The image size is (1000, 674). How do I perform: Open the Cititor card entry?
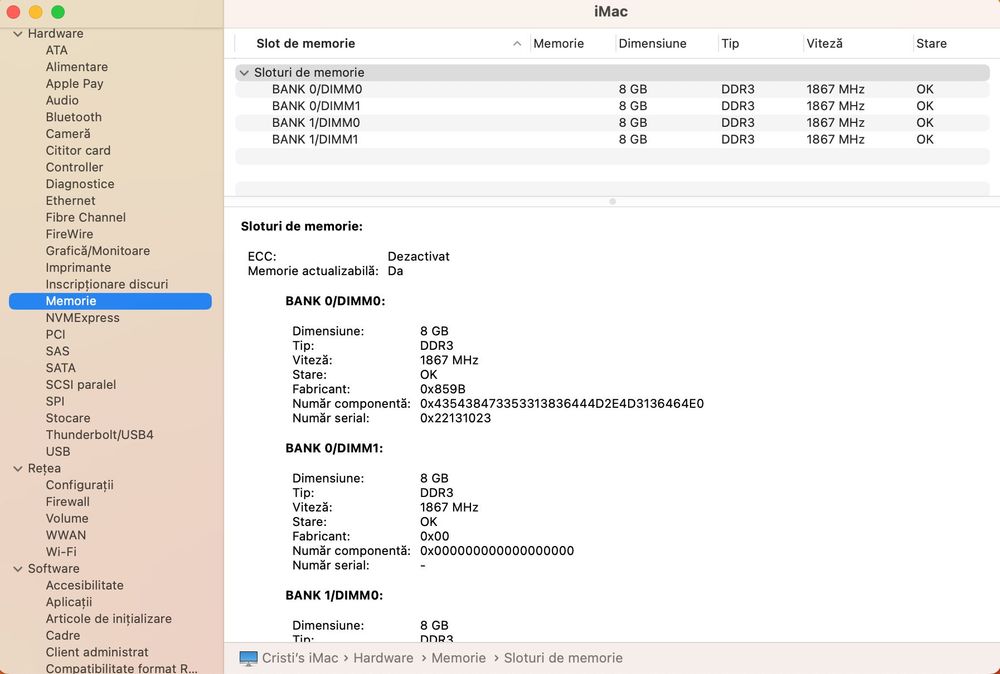tap(78, 150)
